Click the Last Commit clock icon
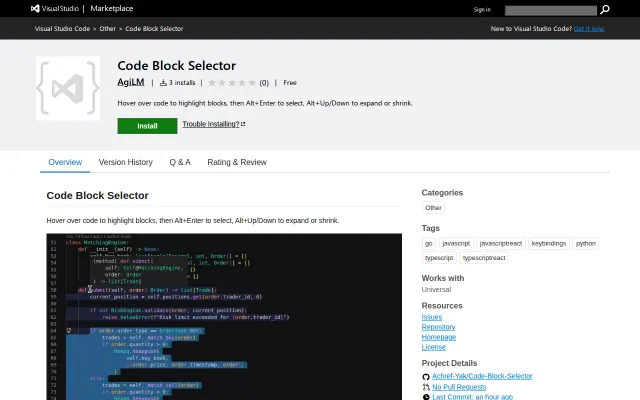This screenshot has height=400, width=640. pos(426,397)
